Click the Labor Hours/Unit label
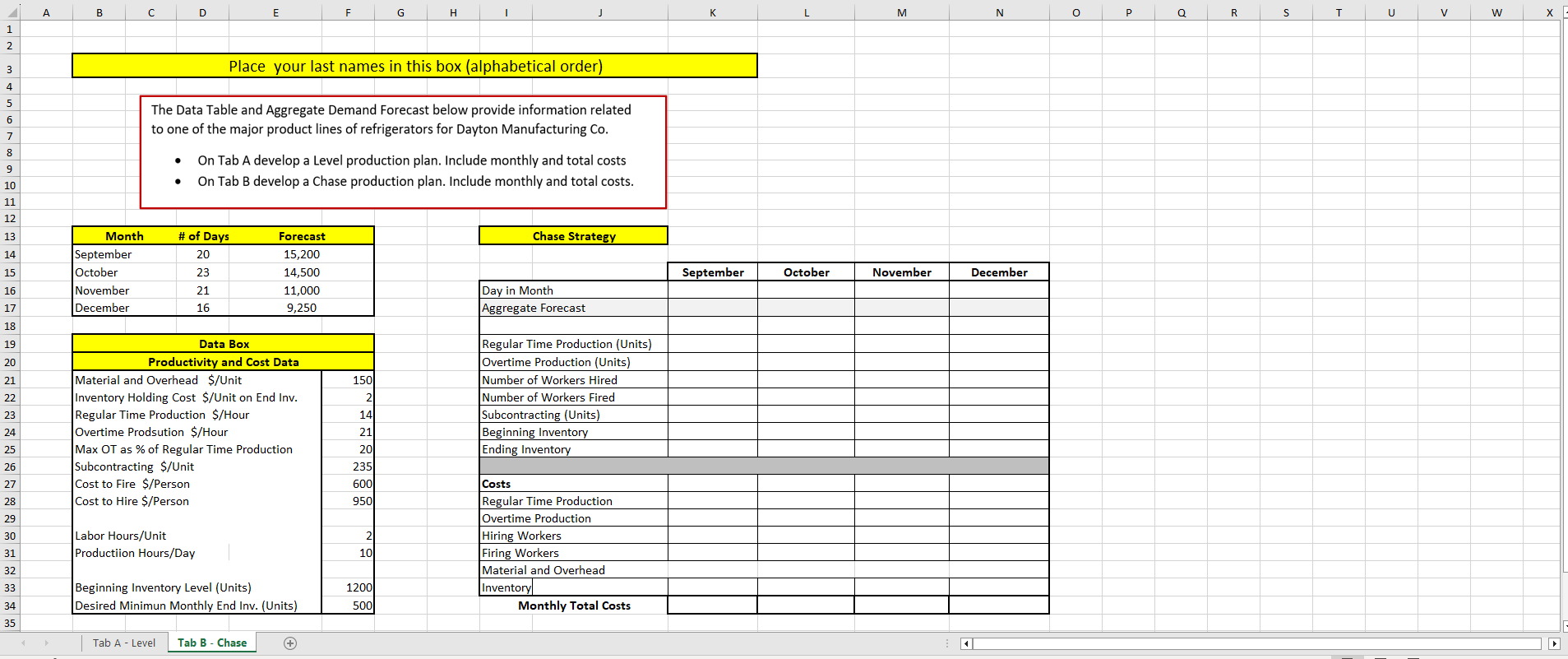 point(121,536)
